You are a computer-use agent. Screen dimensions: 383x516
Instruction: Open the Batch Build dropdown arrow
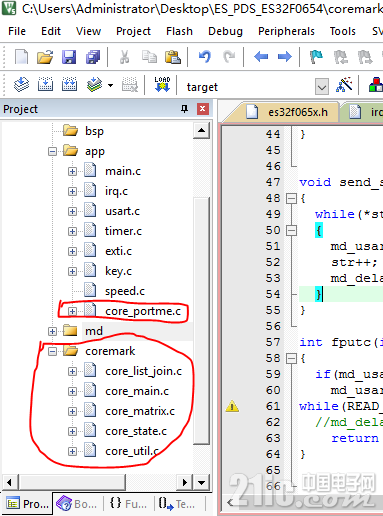[x=110, y=85]
